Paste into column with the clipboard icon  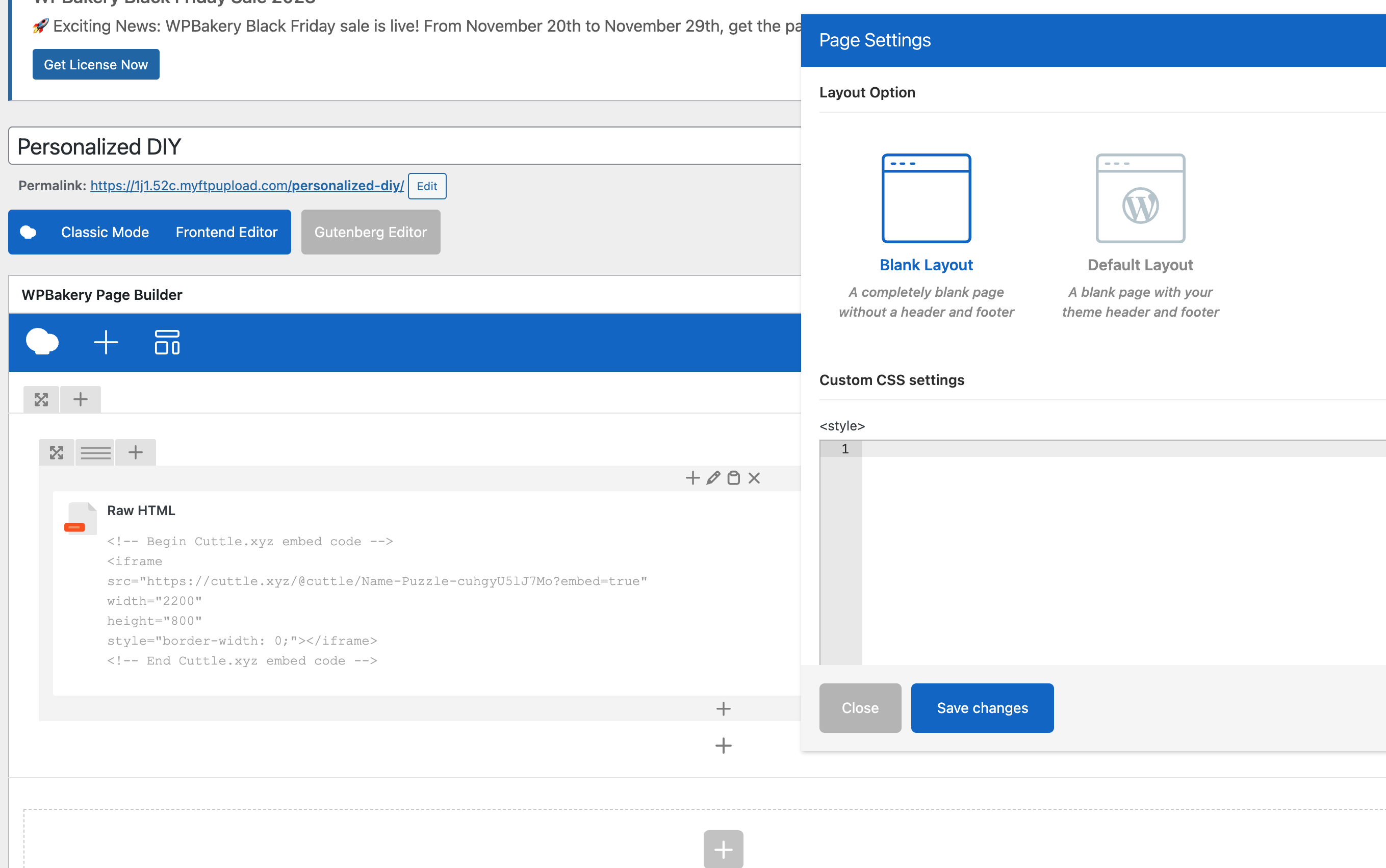click(733, 478)
